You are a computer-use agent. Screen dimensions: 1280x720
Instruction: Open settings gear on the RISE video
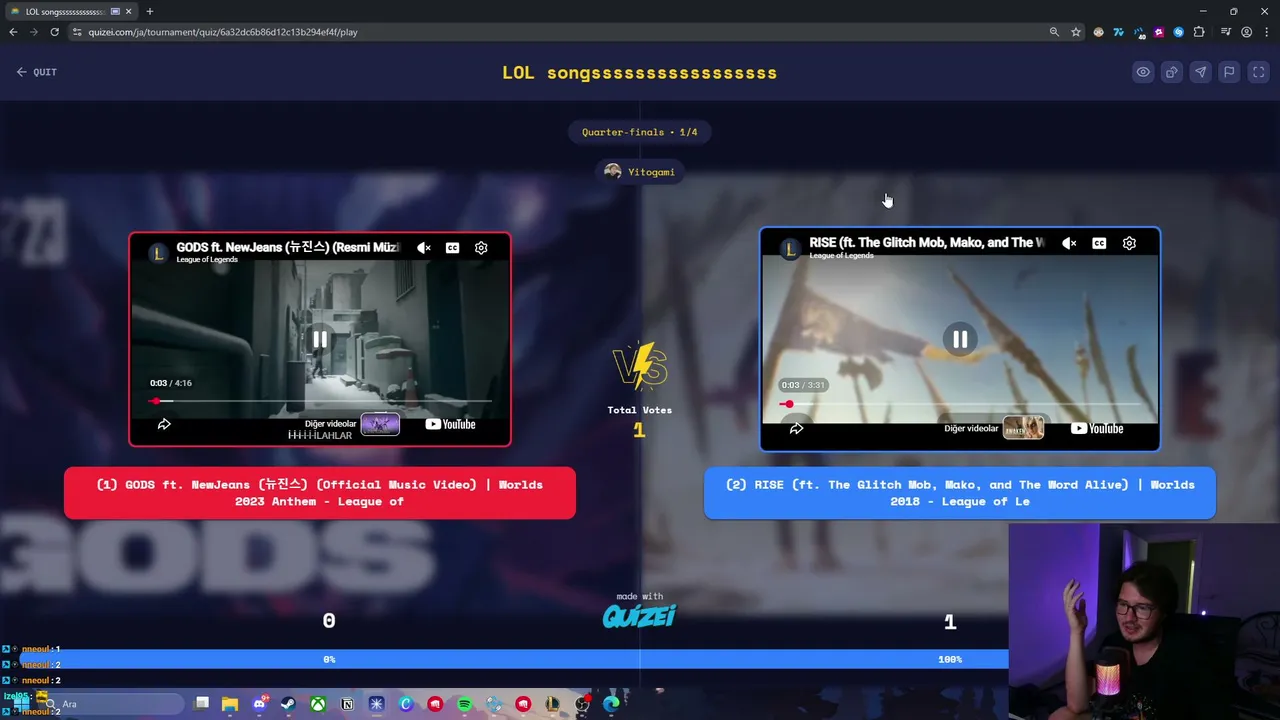tap(1129, 243)
